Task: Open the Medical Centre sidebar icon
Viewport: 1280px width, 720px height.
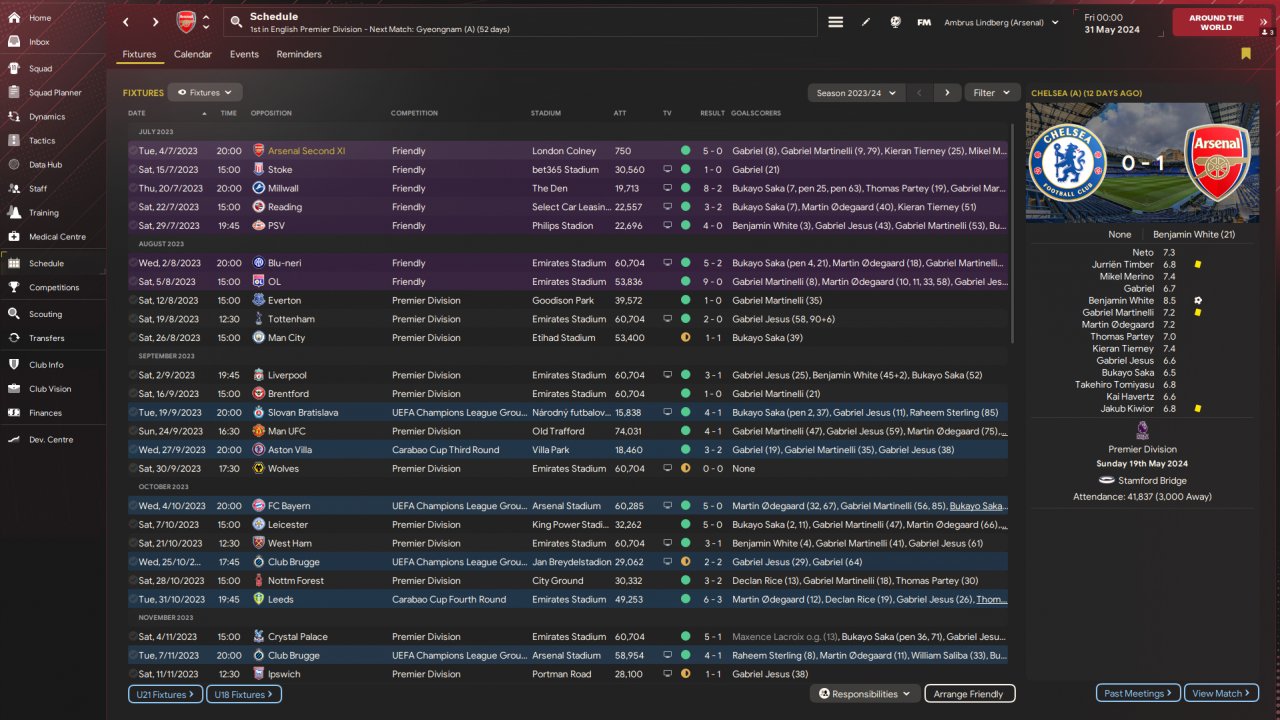Action: pyautogui.click(x=15, y=237)
